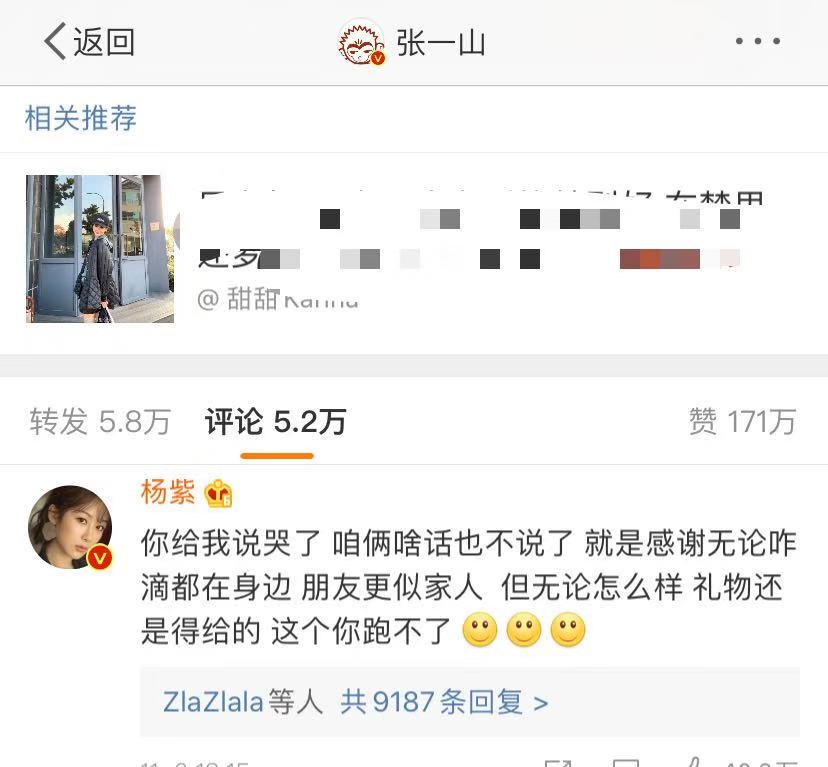
Task: Tap the like thumb icon under 杨紫's comment
Action: click(x=692, y=762)
